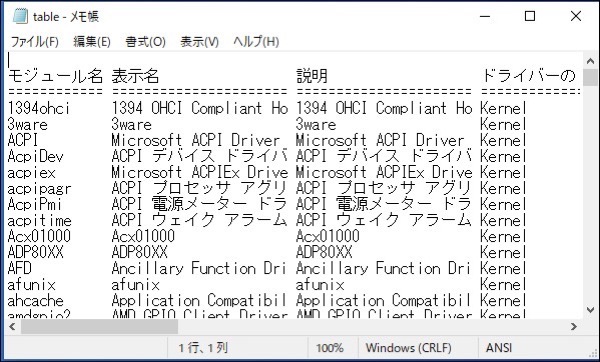Click the Notepad icon in title bar
The image size is (600, 362).
pyautogui.click(x=20, y=16)
